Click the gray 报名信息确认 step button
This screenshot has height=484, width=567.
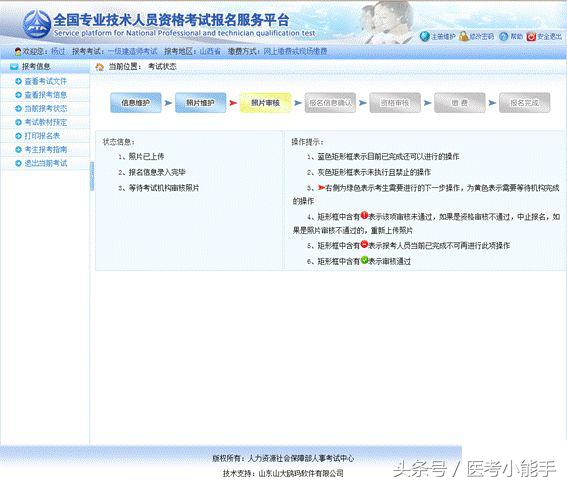coord(330,103)
